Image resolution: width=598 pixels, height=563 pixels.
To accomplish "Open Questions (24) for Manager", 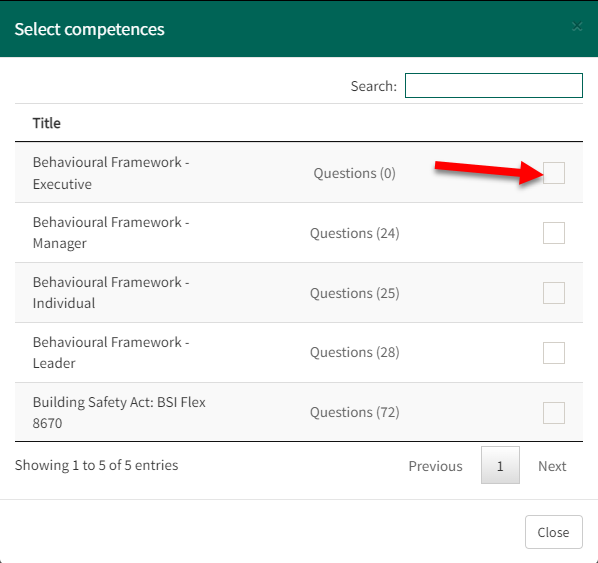I will pos(354,233).
